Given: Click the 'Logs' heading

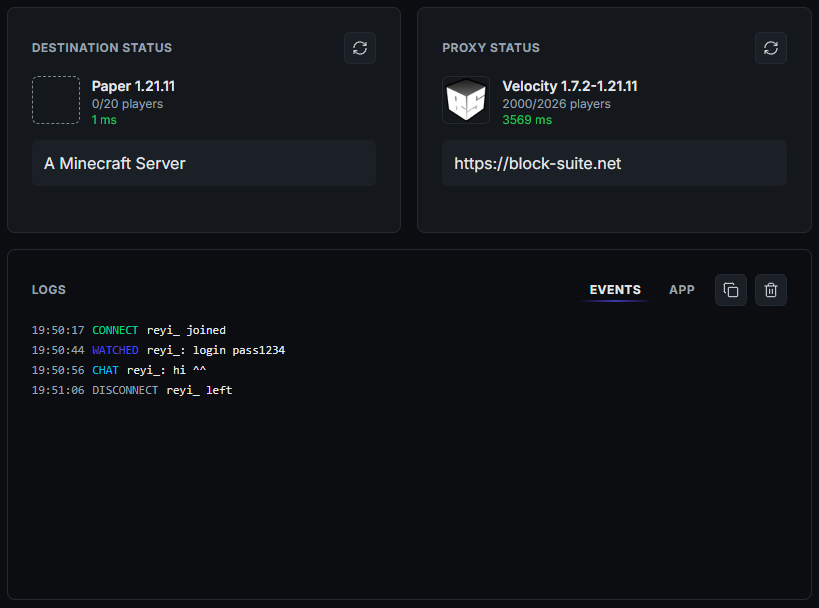Looking at the screenshot, I should point(49,290).
